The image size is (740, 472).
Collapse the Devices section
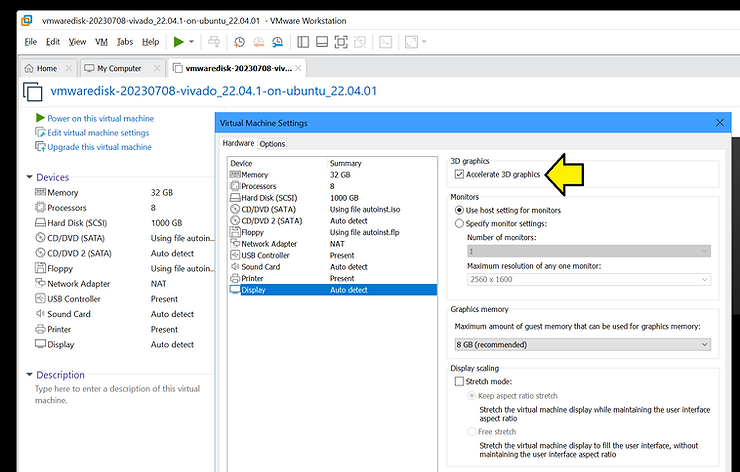click(29, 177)
